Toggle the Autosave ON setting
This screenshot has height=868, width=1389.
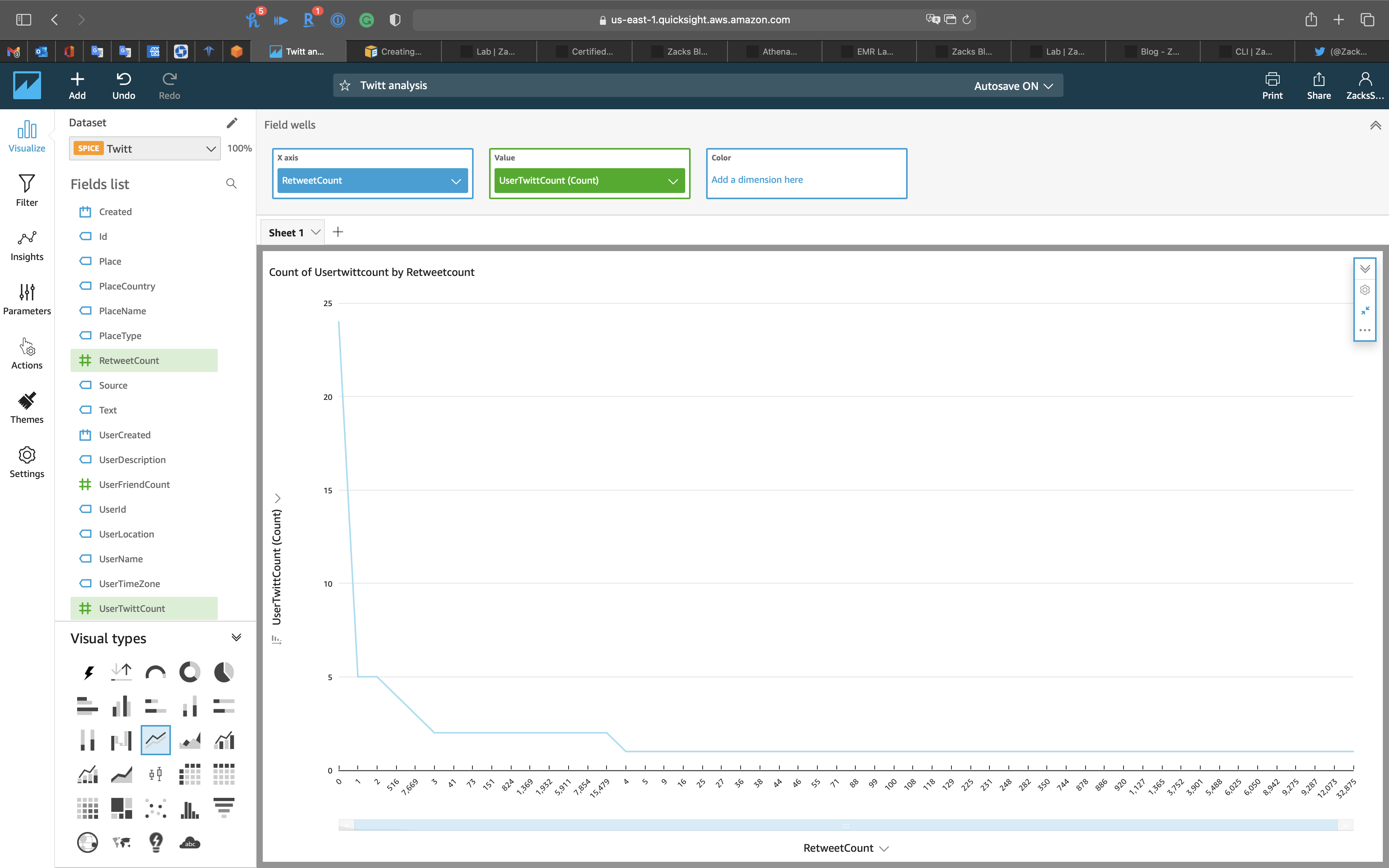(x=1013, y=86)
